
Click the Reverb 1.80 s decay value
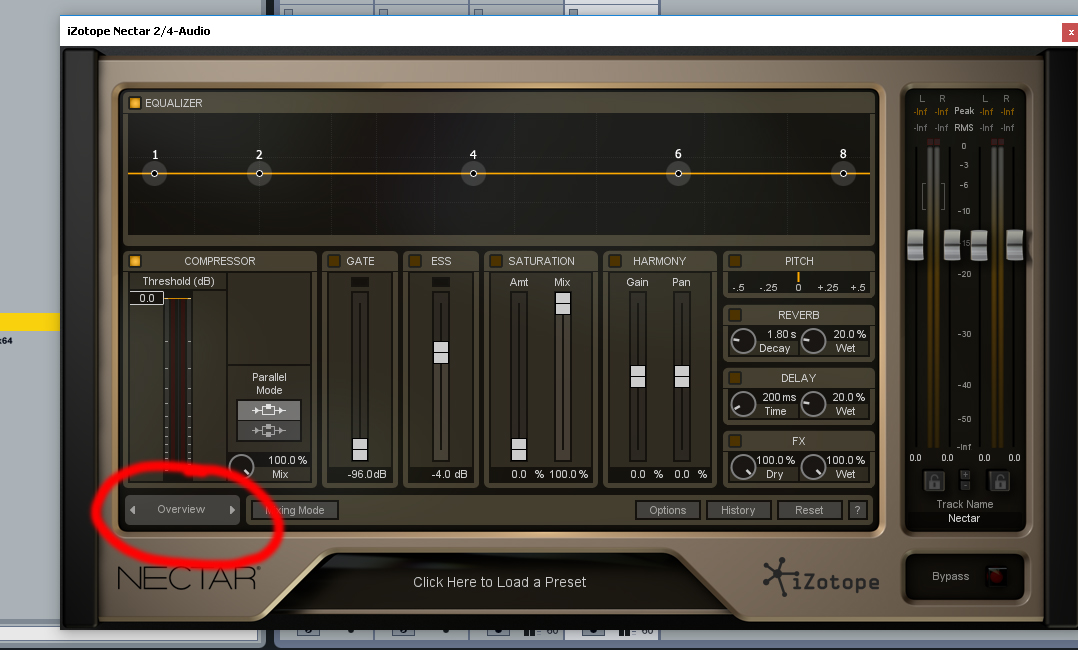click(782, 334)
